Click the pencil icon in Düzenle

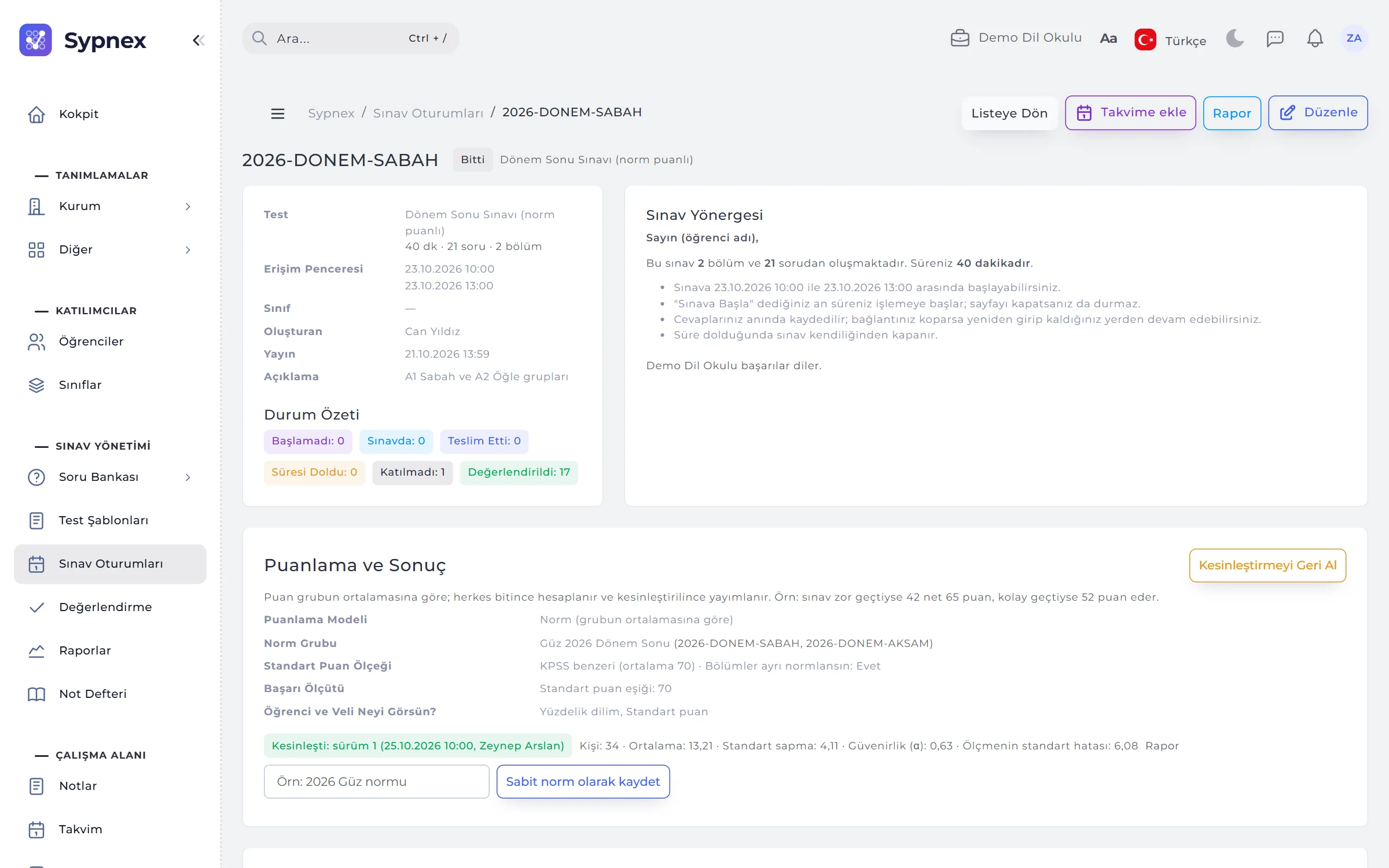1287,113
